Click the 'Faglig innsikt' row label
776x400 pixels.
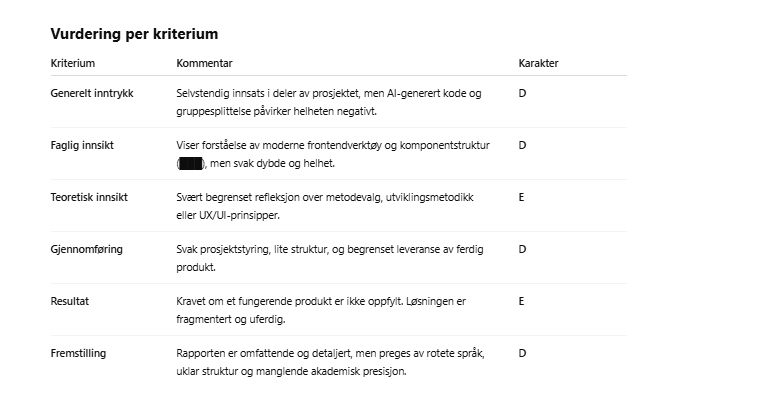pos(82,146)
